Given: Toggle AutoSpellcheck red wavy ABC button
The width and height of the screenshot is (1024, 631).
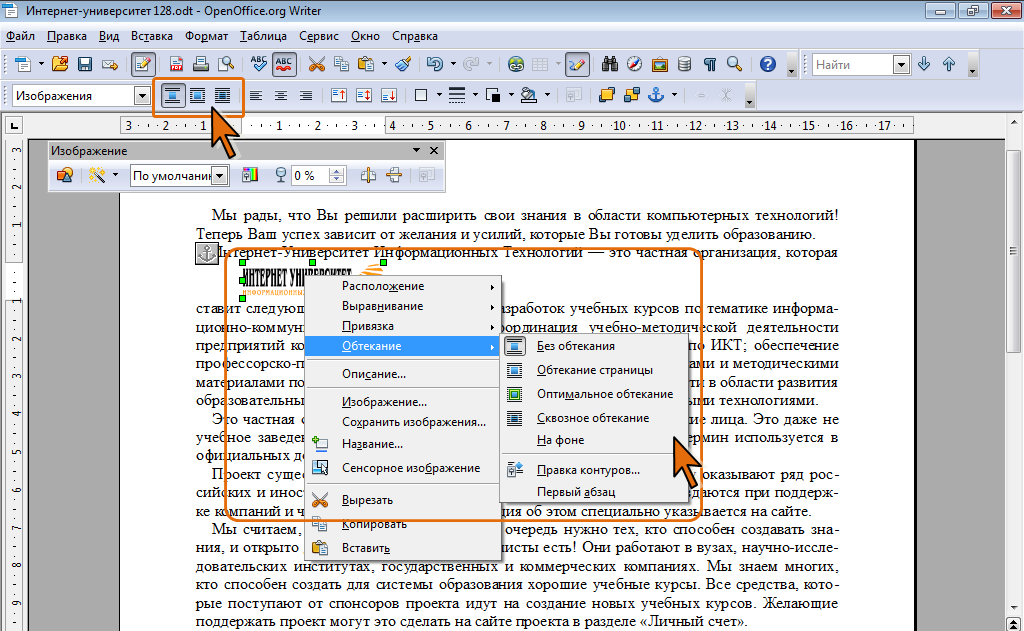Looking at the screenshot, I should (x=284, y=64).
